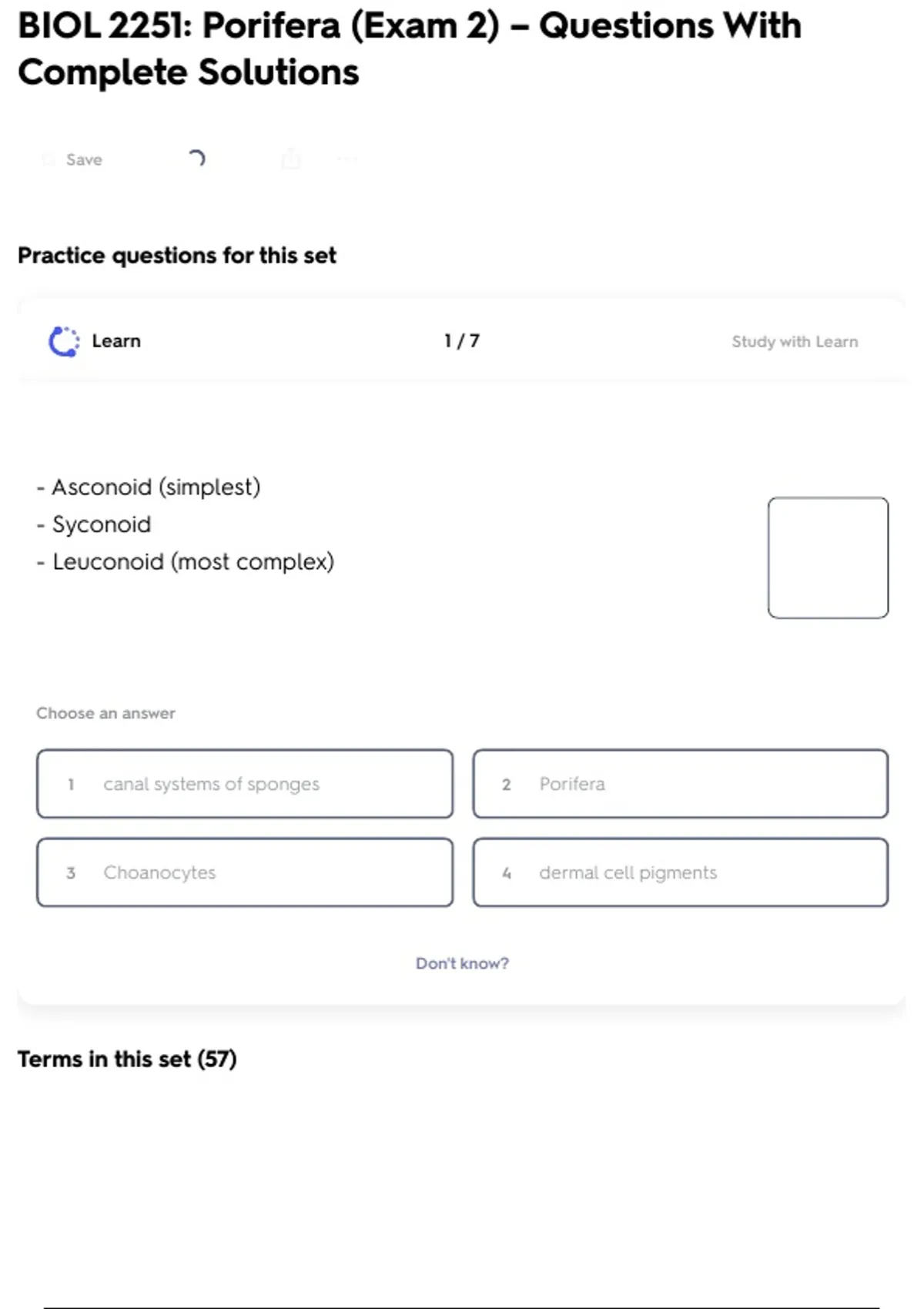Click the Don't know? link
Screen dimensions: 924x1309
coord(462,963)
